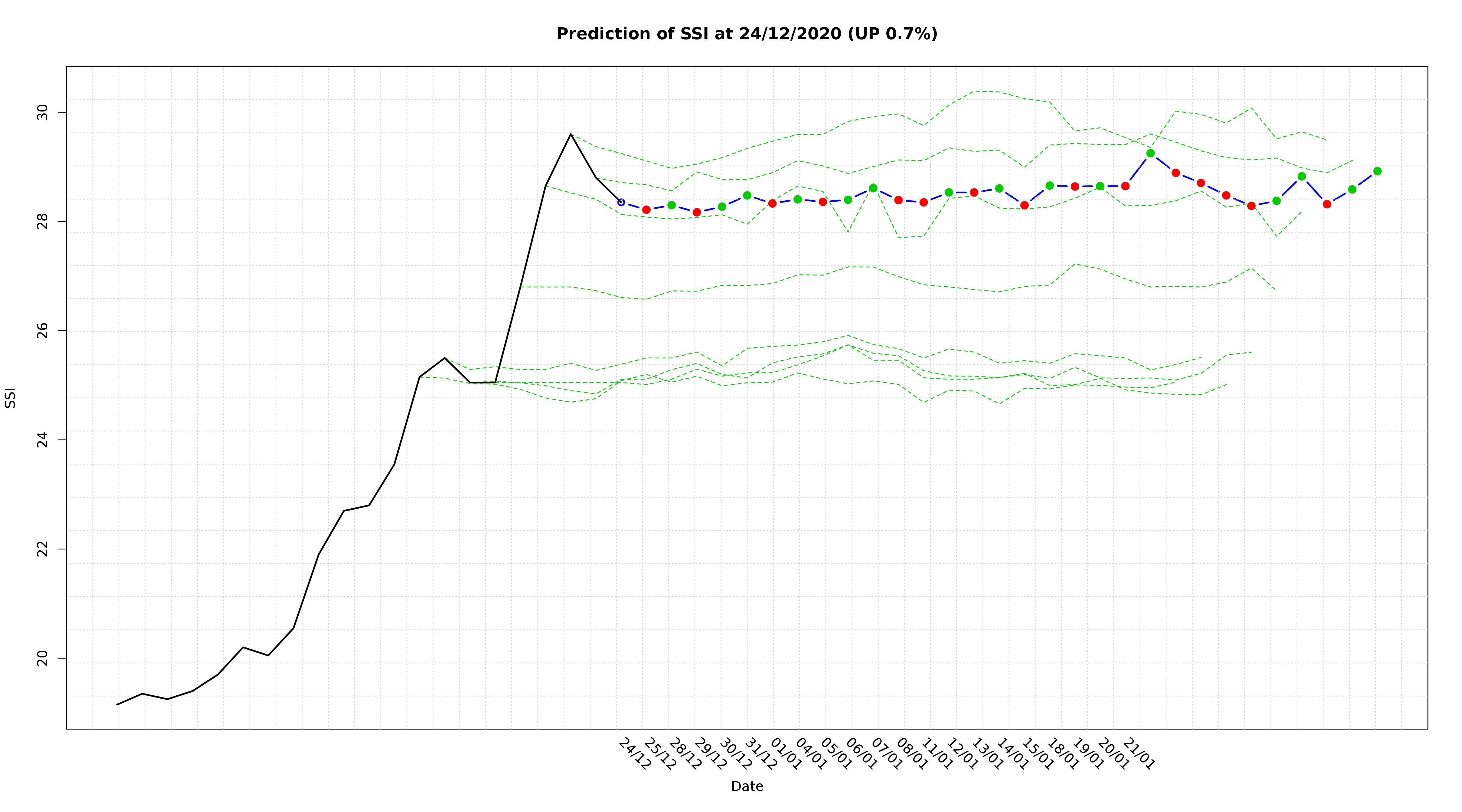Click the '31/12' date tick label
The image size is (1462, 812).
(x=761, y=754)
